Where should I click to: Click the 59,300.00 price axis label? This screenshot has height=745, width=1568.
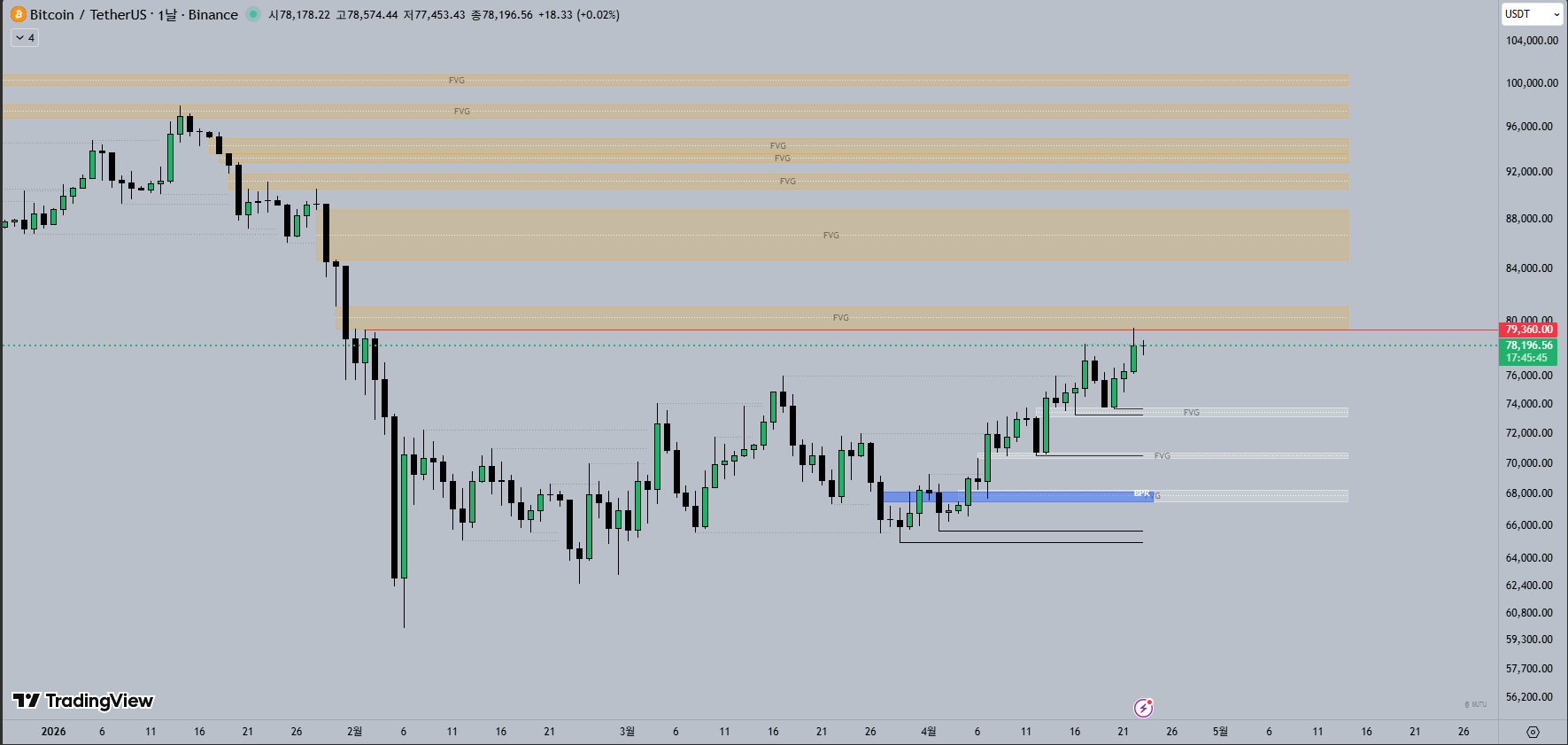[x=1529, y=640]
